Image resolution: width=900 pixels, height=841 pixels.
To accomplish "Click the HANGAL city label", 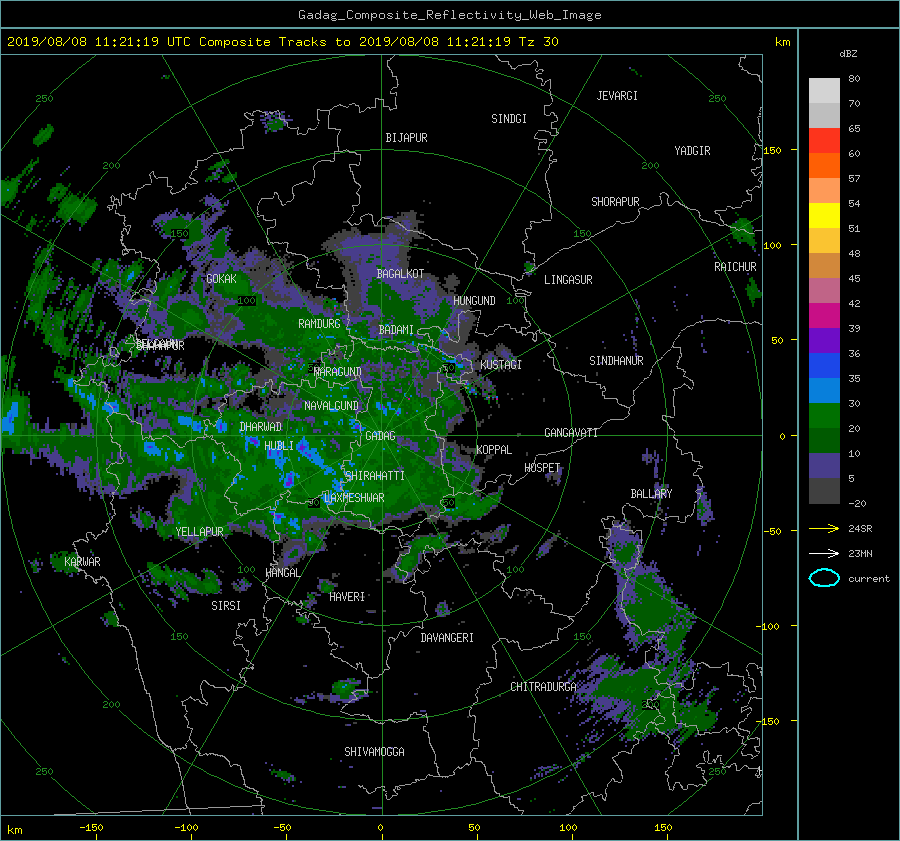I will point(282,573).
